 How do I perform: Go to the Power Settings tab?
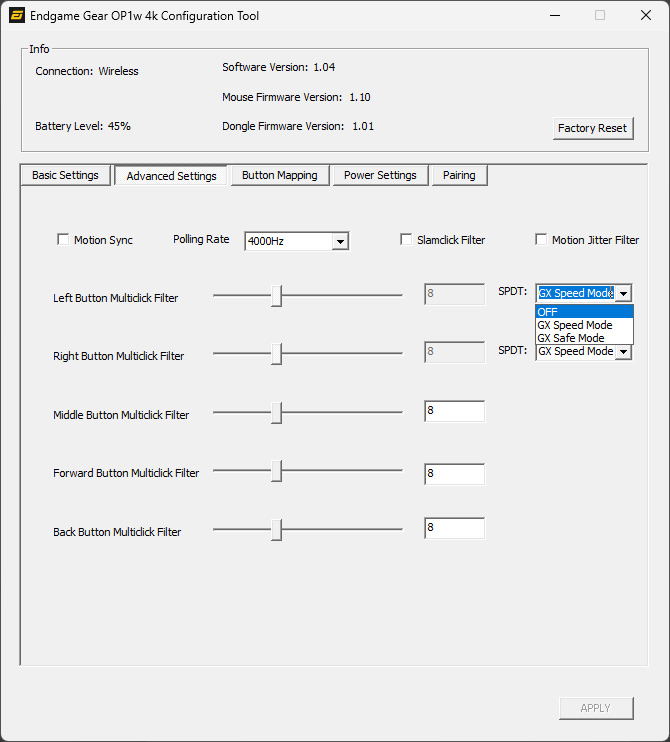[380, 176]
